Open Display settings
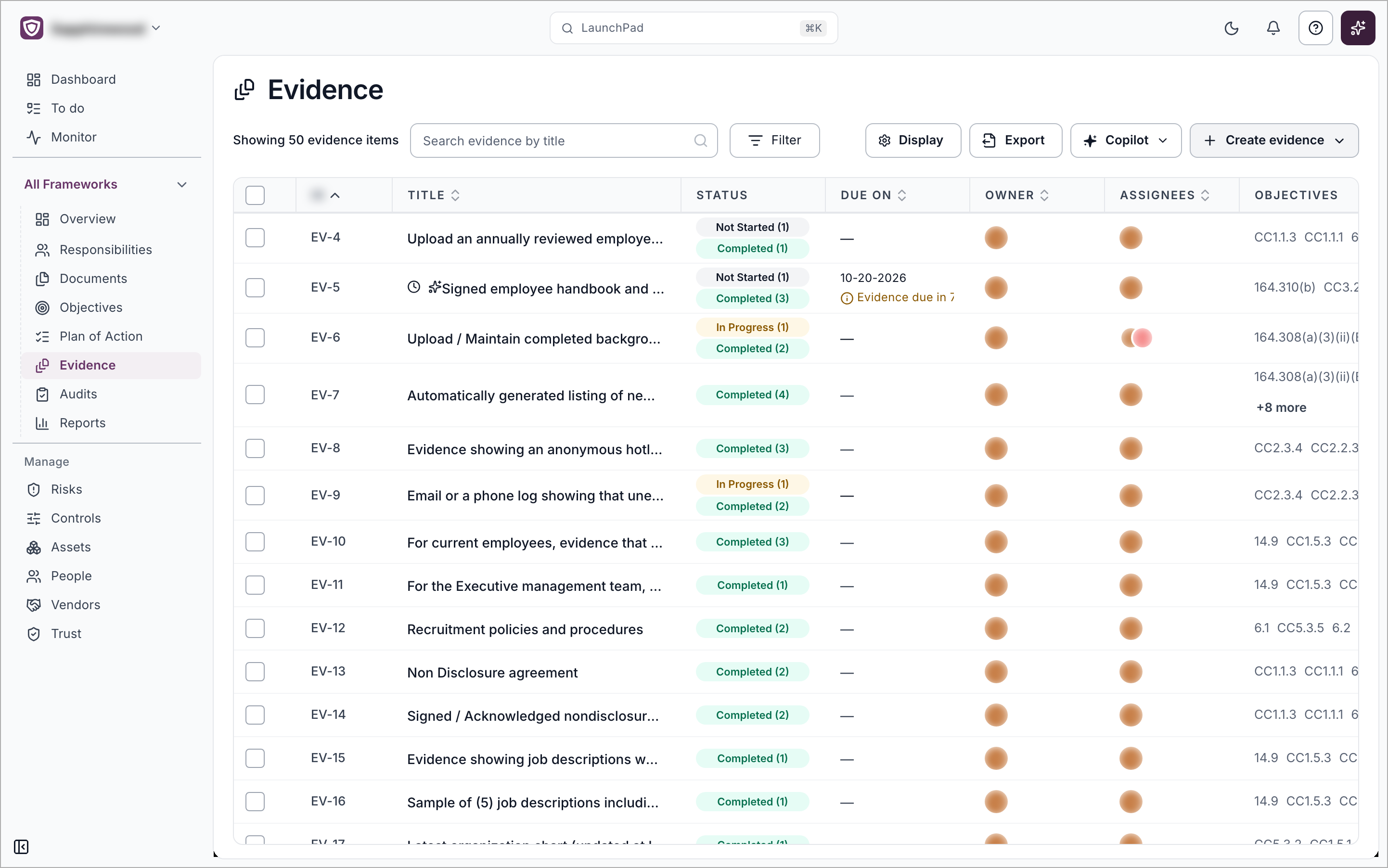 click(912, 140)
